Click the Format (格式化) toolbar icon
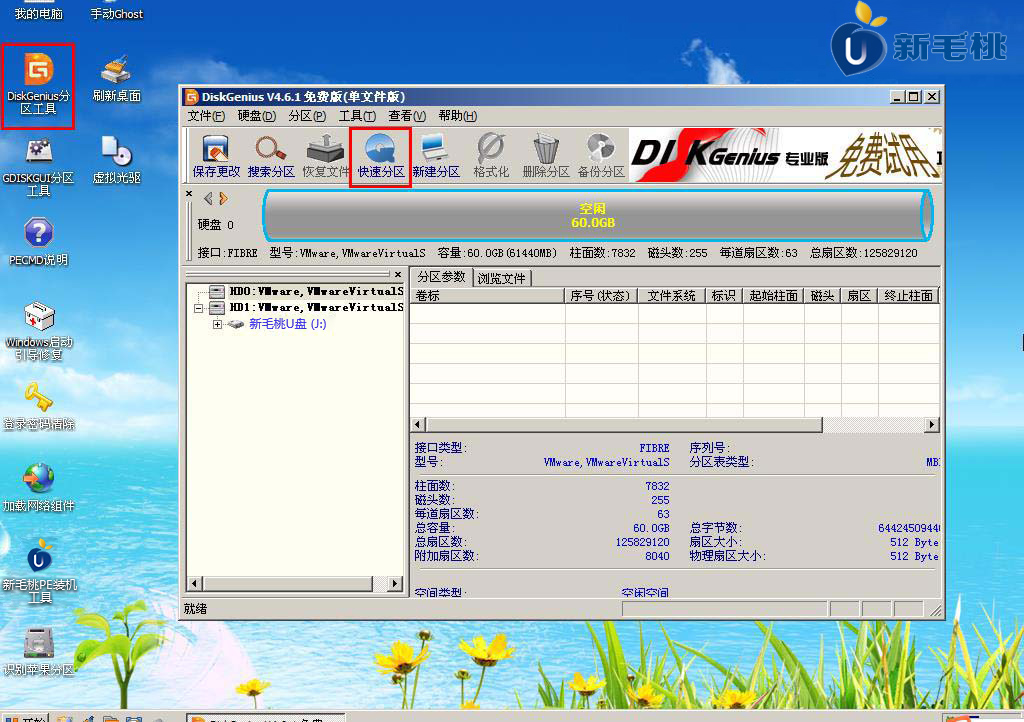 [x=490, y=156]
